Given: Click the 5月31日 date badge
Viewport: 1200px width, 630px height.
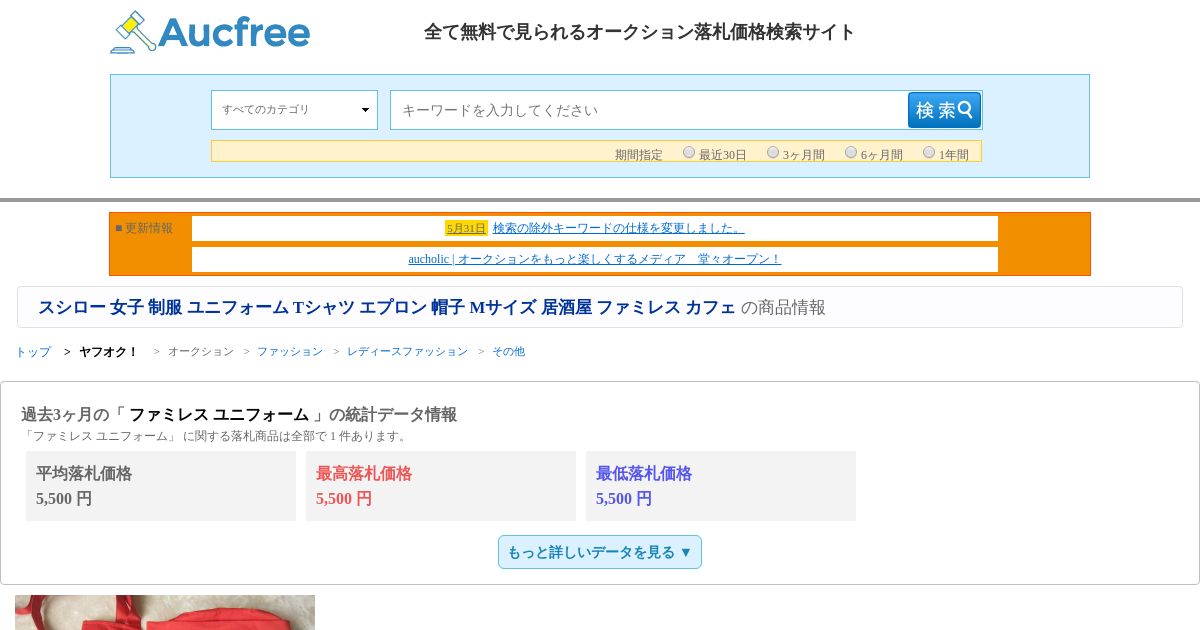Looking at the screenshot, I should 466,228.
